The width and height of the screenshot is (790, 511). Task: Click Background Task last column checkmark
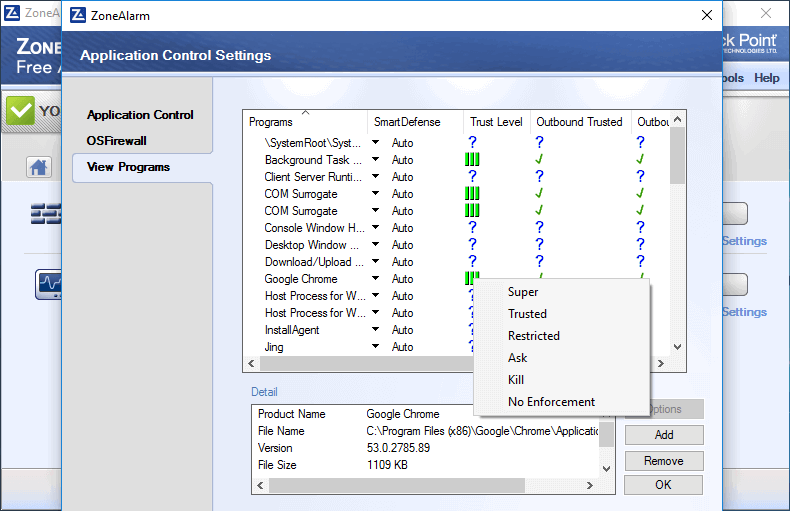[x=640, y=160]
